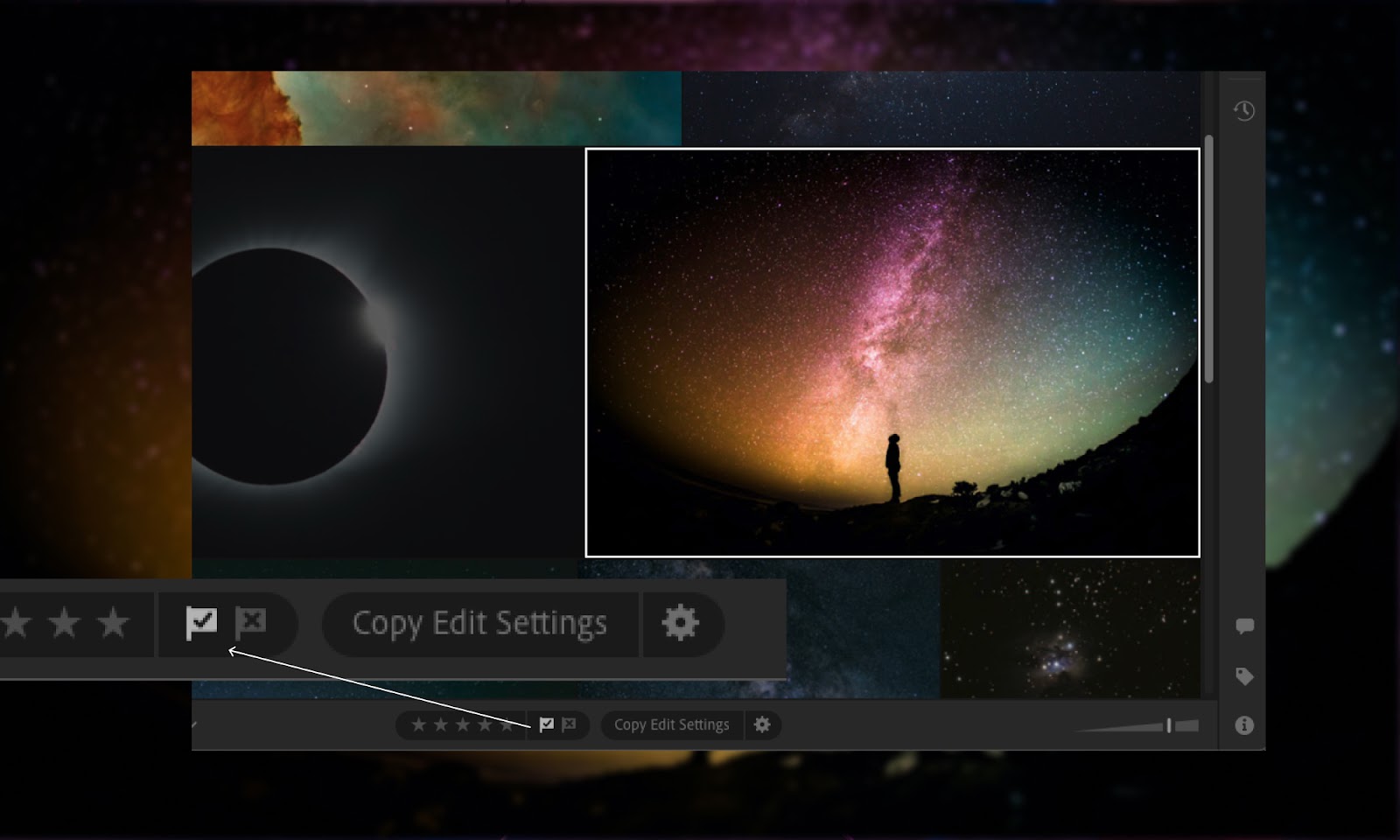
Task: Select the star cluster thumbnail at bottom right
Action: tap(1070, 629)
